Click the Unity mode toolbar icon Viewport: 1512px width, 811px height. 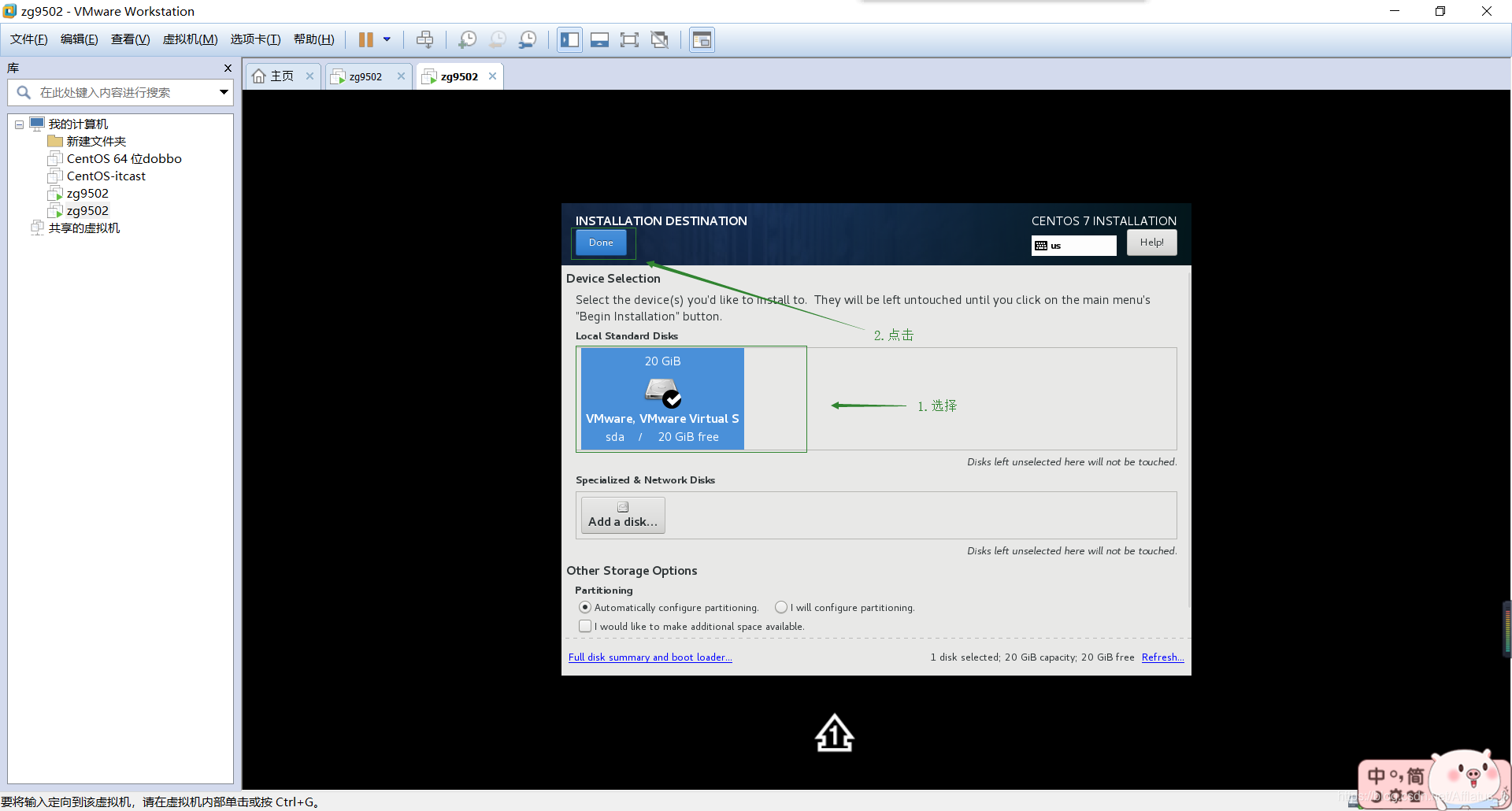(660, 39)
